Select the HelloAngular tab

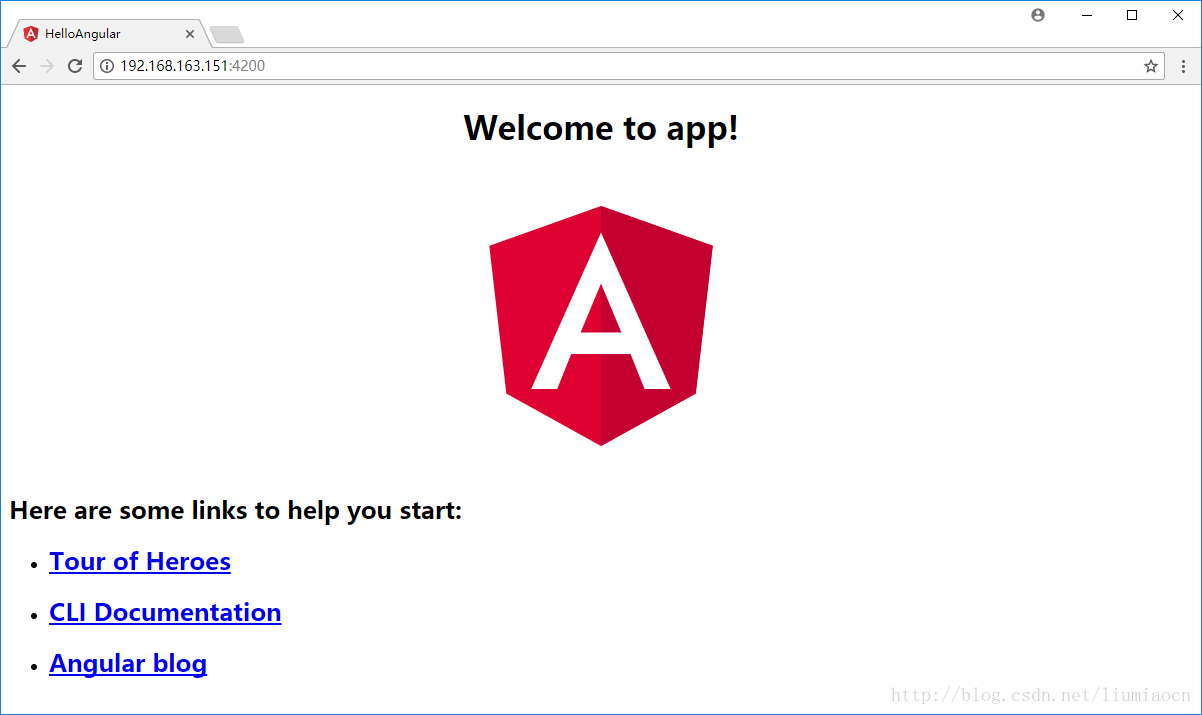pos(107,34)
